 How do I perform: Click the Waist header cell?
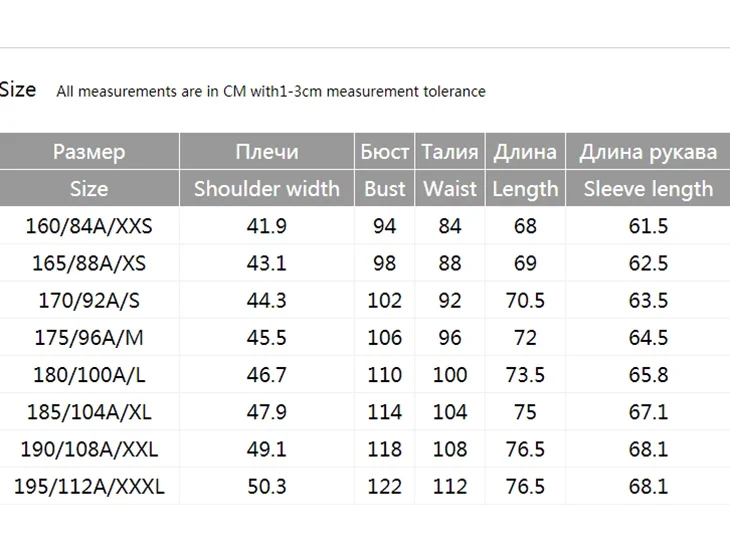pos(450,189)
